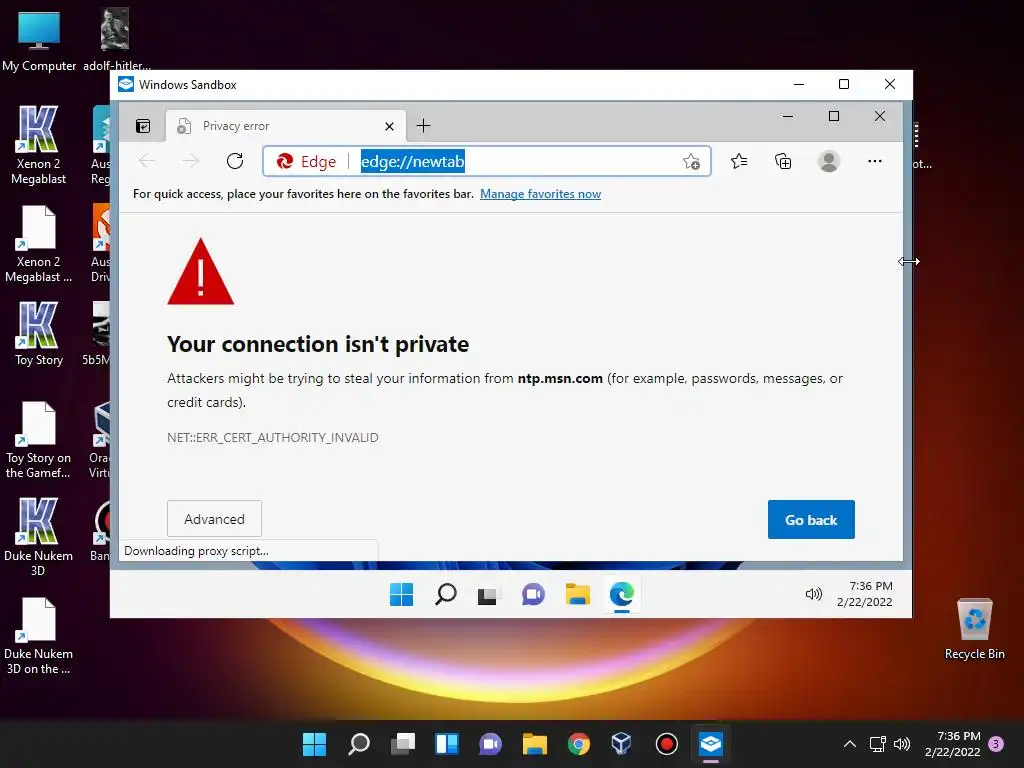Open sandbox taskbar Search
Screen dimensions: 1024x768
(445, 594)
